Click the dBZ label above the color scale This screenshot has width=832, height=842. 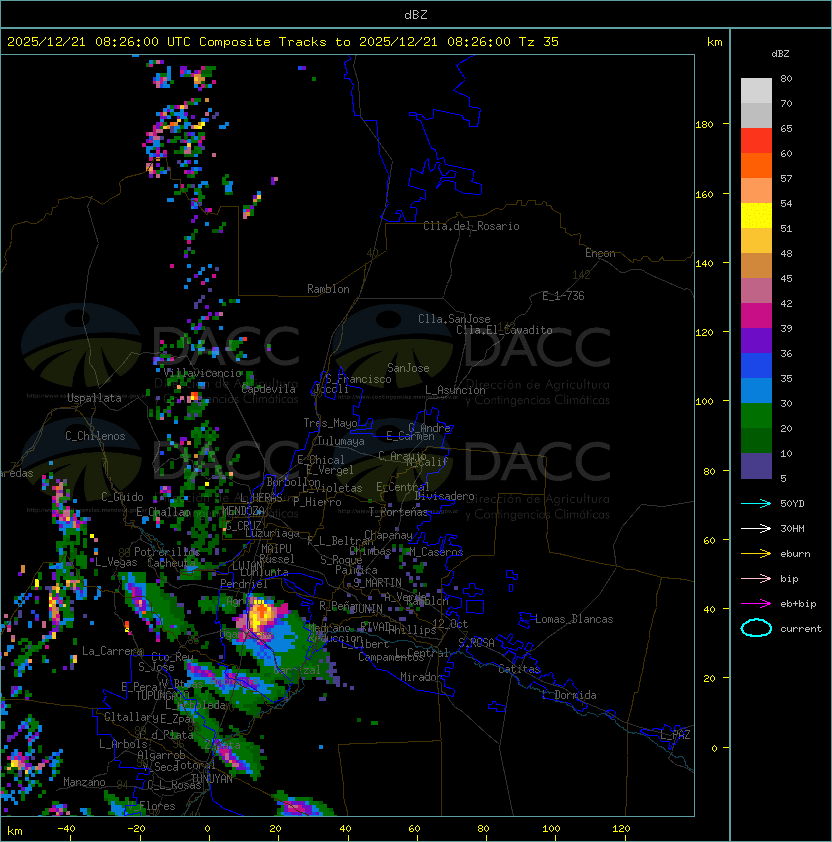point(780,54)
